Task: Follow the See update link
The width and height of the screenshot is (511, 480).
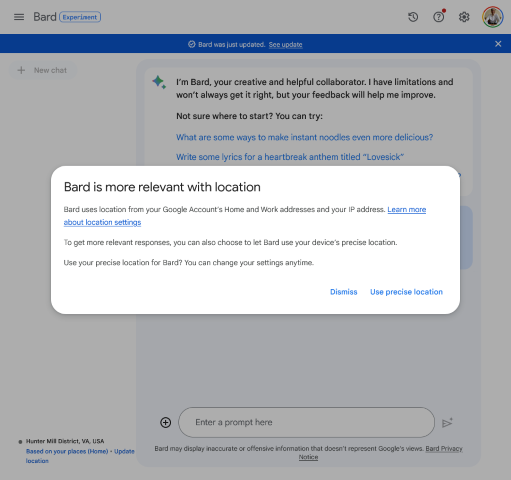Action: tap(285, 44)
